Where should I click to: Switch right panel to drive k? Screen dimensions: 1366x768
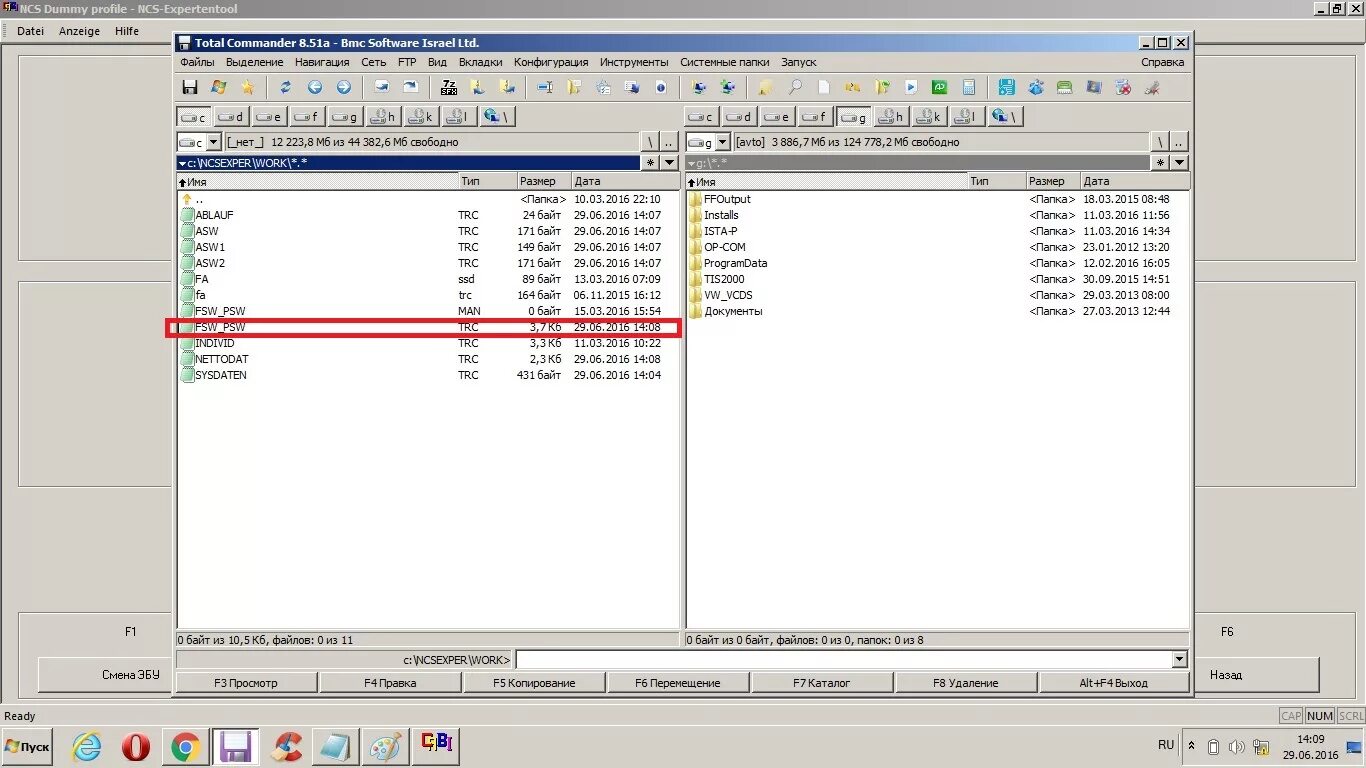tap(929, 117)
